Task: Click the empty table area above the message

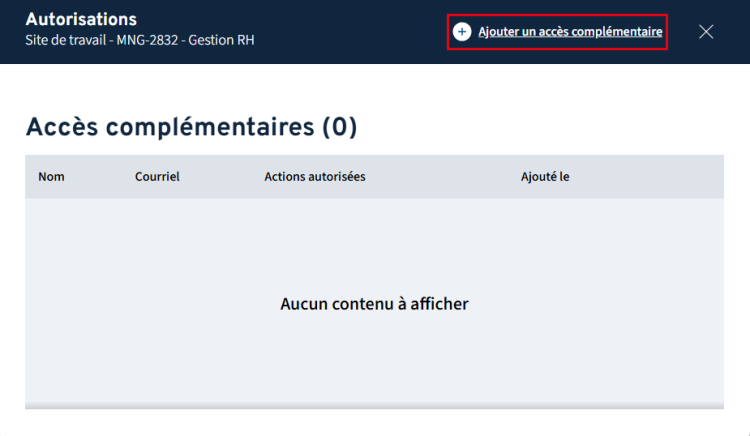Action: pos(374,240)
